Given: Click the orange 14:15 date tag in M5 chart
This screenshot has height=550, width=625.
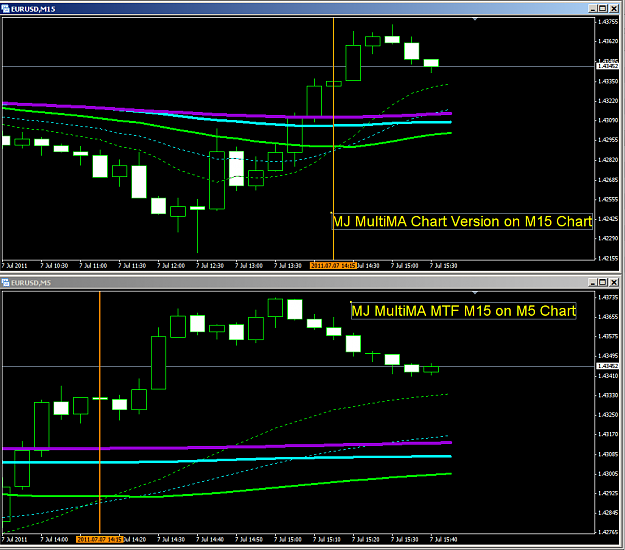Looking at the screenshot, I should [x=100, y=539].
